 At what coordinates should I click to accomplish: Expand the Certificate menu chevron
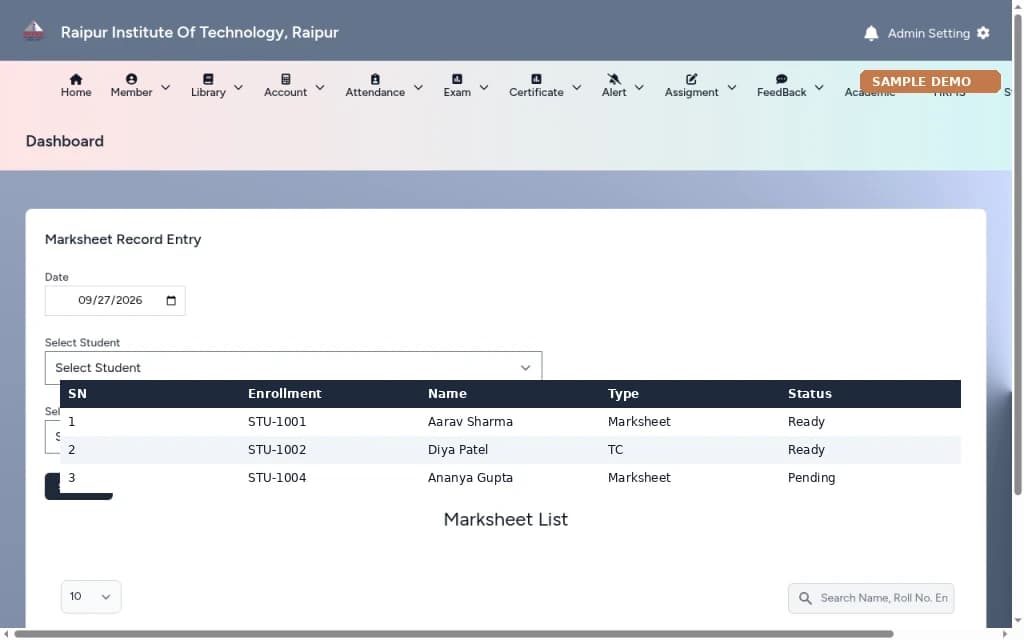(x=577, y=87)
